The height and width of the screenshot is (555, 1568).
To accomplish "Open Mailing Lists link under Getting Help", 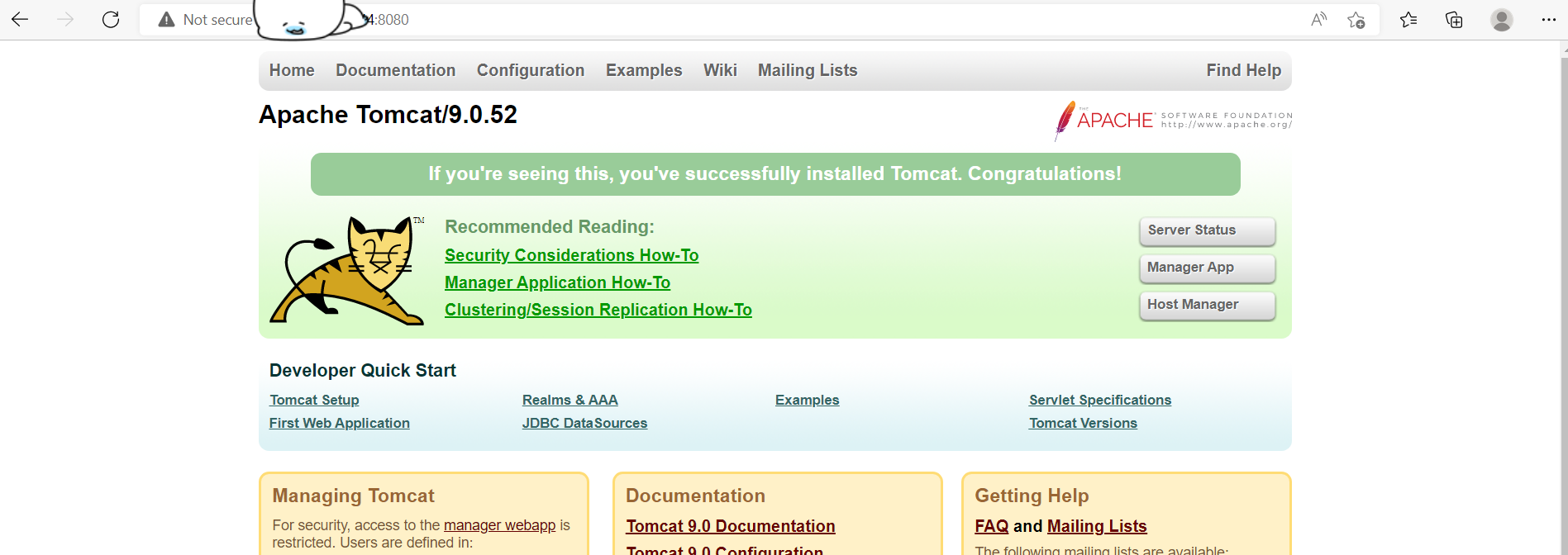I will [x=1097, y=526].
